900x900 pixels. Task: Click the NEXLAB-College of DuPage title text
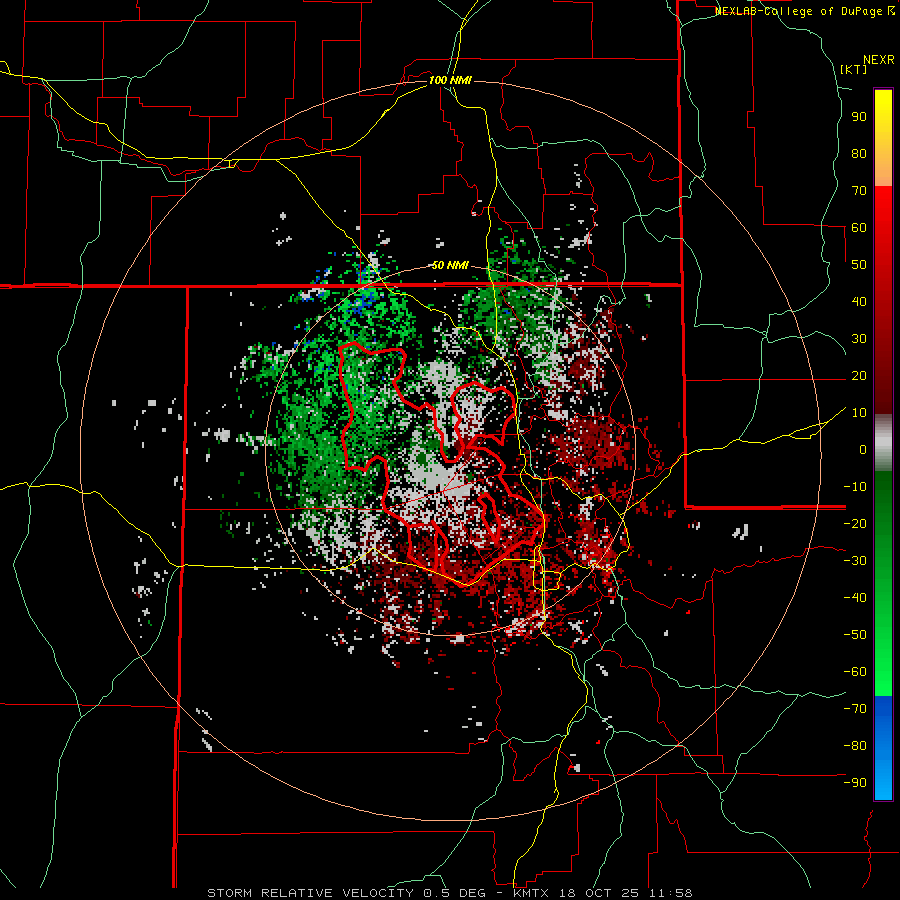point(800,11)
